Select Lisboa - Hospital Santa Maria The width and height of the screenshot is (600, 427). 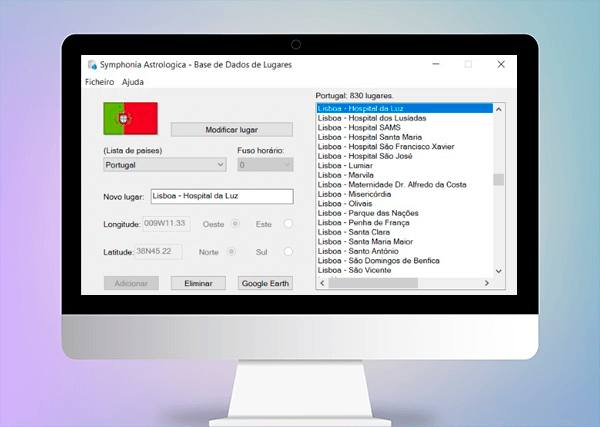coord(405,137)
